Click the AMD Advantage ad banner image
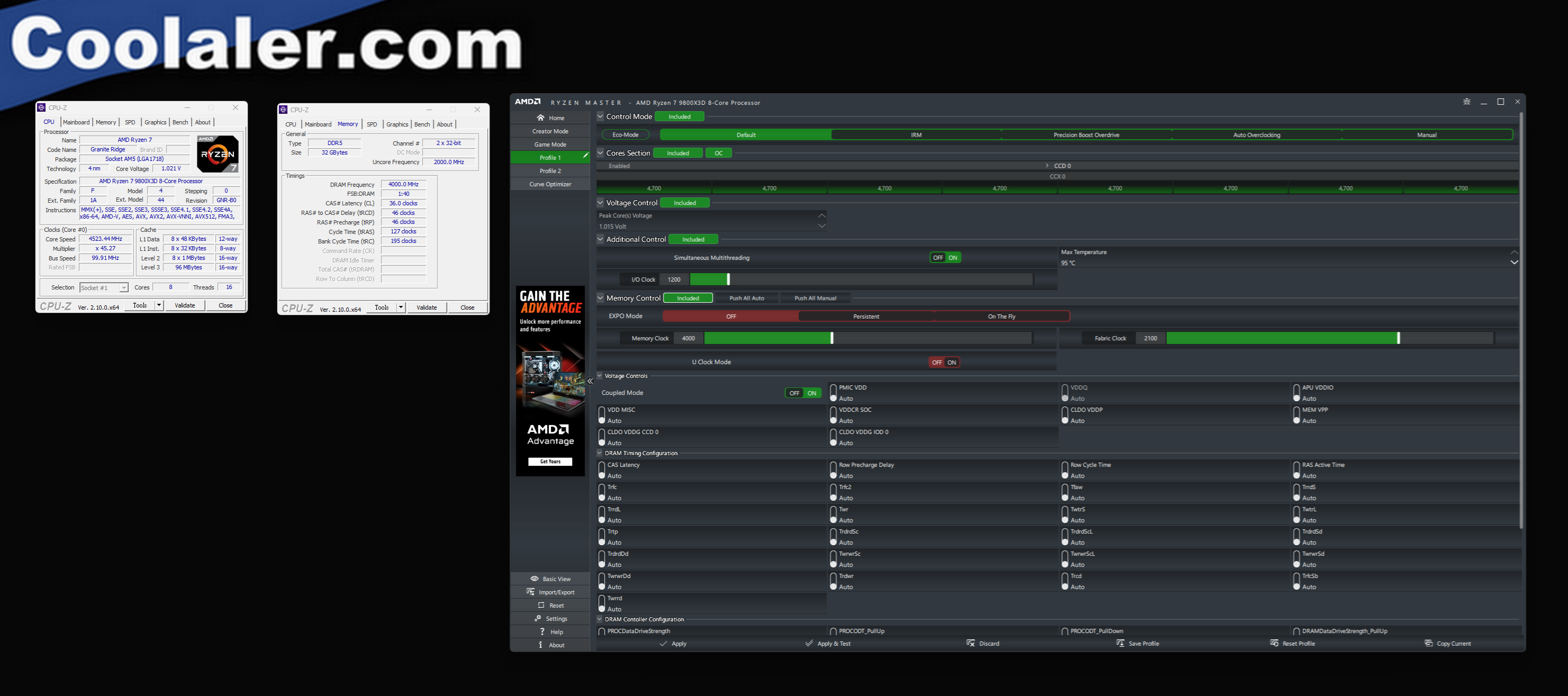The image size is (1568, 696). (x=550, y=381)
